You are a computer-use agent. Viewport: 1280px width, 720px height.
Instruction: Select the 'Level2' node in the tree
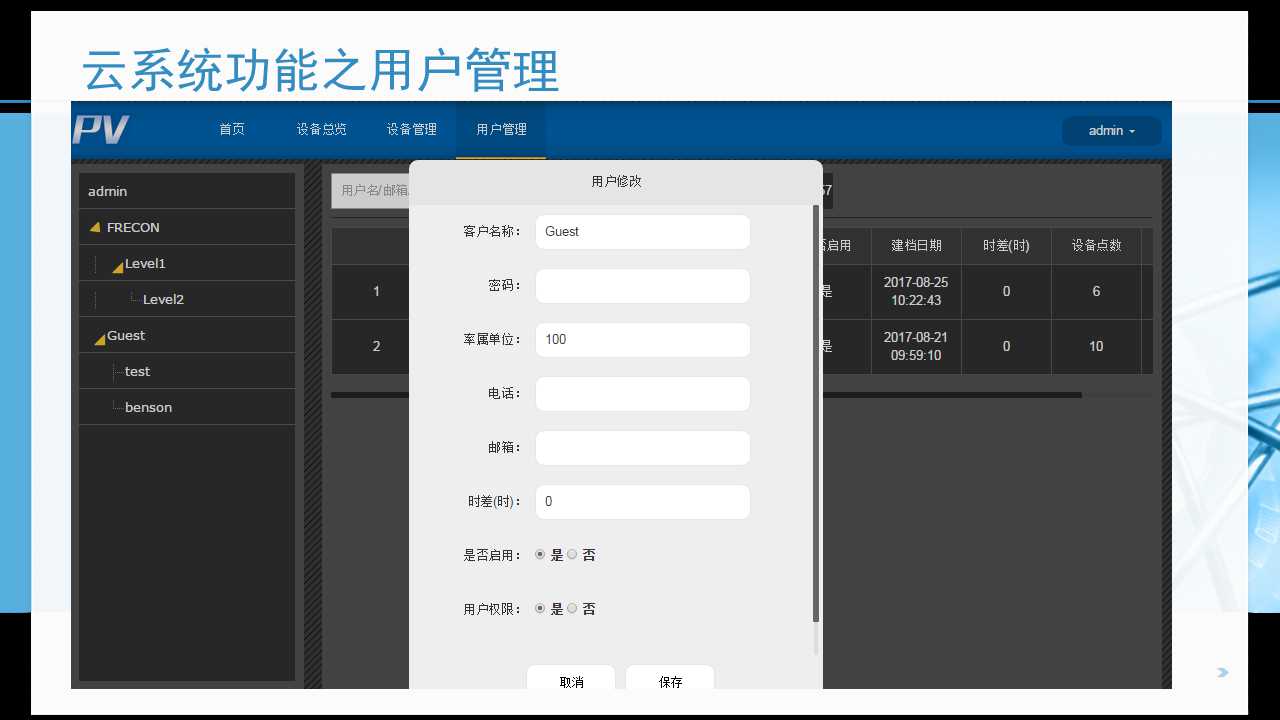163,299
